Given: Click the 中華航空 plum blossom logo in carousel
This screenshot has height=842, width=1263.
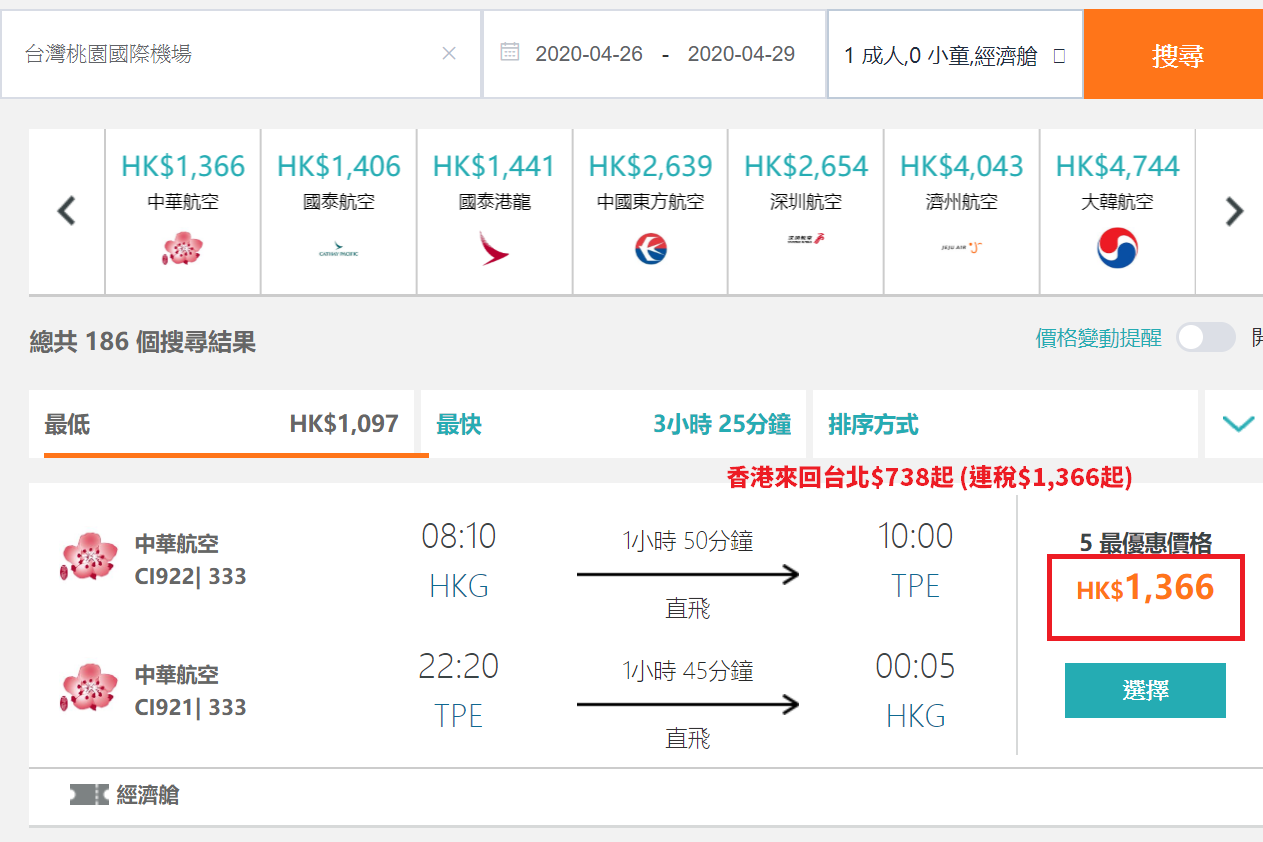Looking at the screenshot, I should coord(182,247).
